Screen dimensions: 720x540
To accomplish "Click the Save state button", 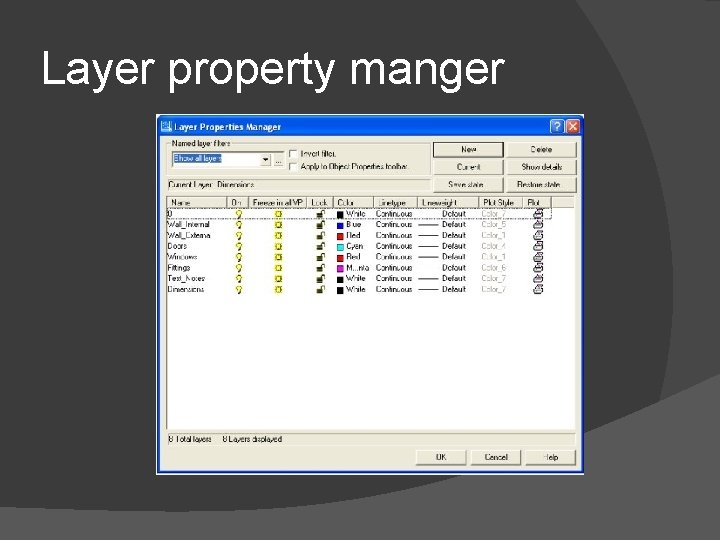I will [468, 185].
